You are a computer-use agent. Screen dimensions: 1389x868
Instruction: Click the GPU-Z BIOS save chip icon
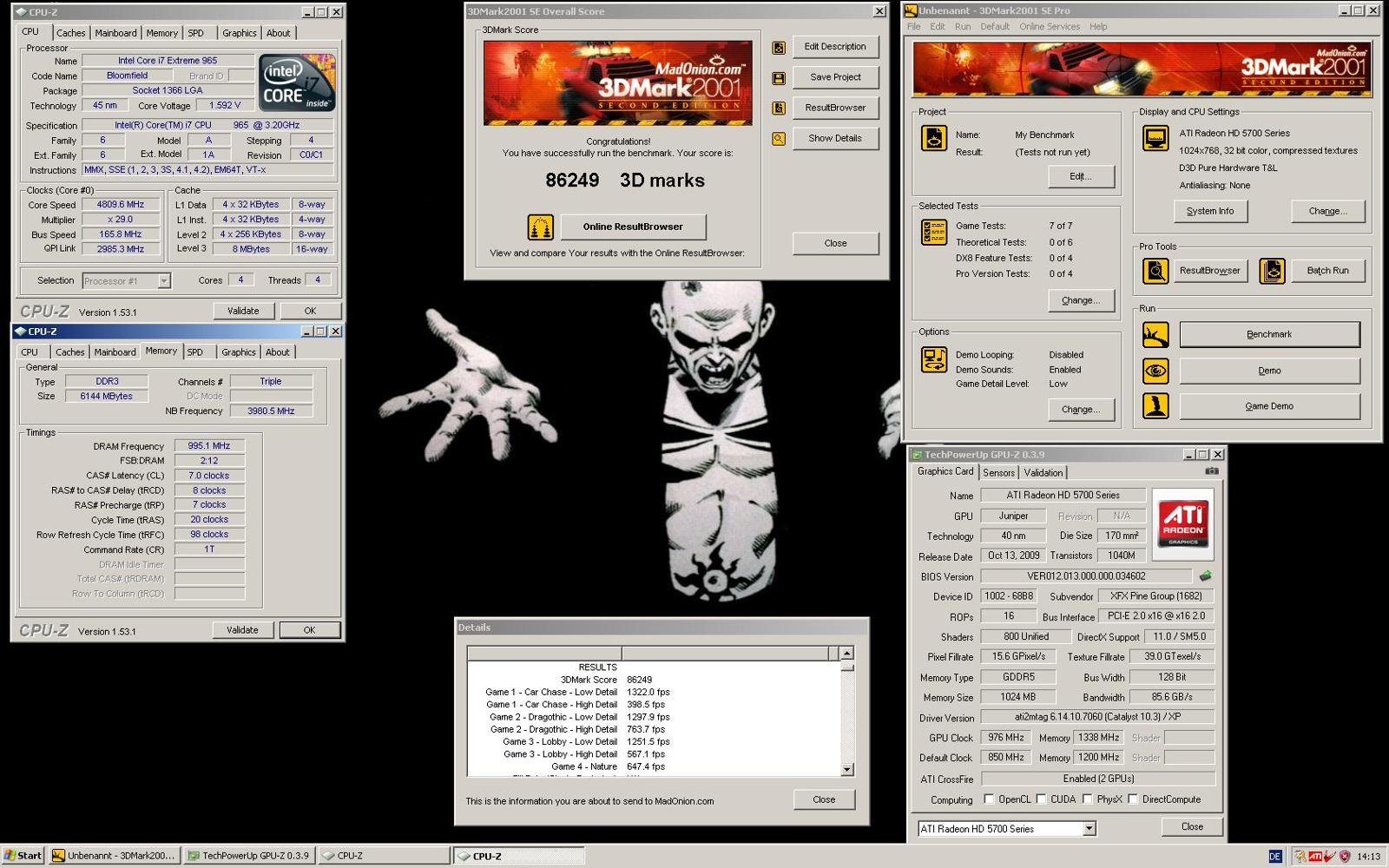tap(1205, 576)
